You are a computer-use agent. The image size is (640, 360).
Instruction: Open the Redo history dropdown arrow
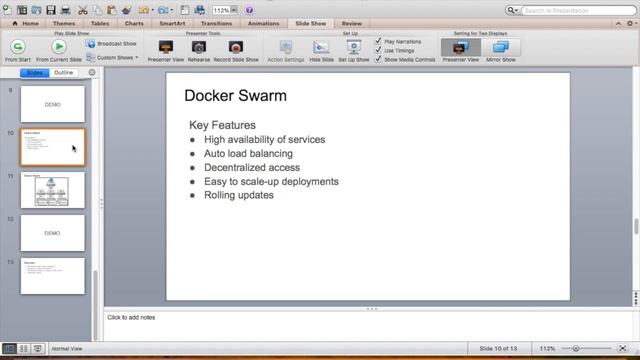click(172, 10)
